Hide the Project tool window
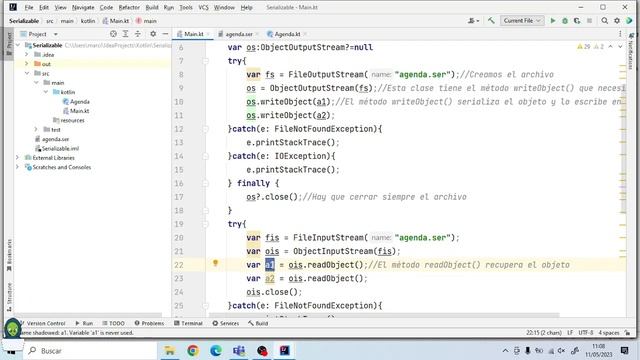This screenshot has width=640, height=360. pos(165,34)
